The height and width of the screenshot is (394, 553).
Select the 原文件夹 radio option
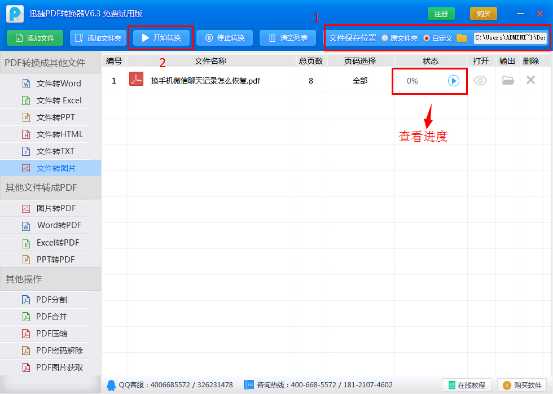click(400, 38)
